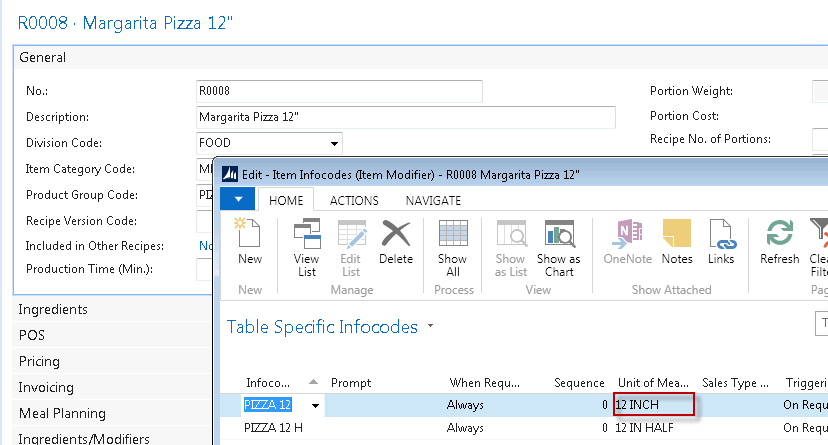Open the blue application menu dropdown
This screenshot has height=445, width=828.
[x=237, y=199]
